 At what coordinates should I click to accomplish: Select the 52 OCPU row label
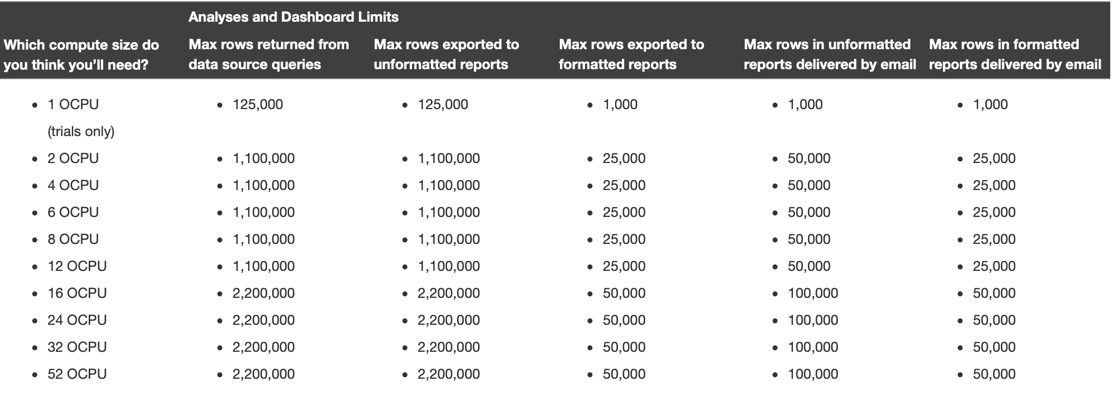(x=77, y=374)
